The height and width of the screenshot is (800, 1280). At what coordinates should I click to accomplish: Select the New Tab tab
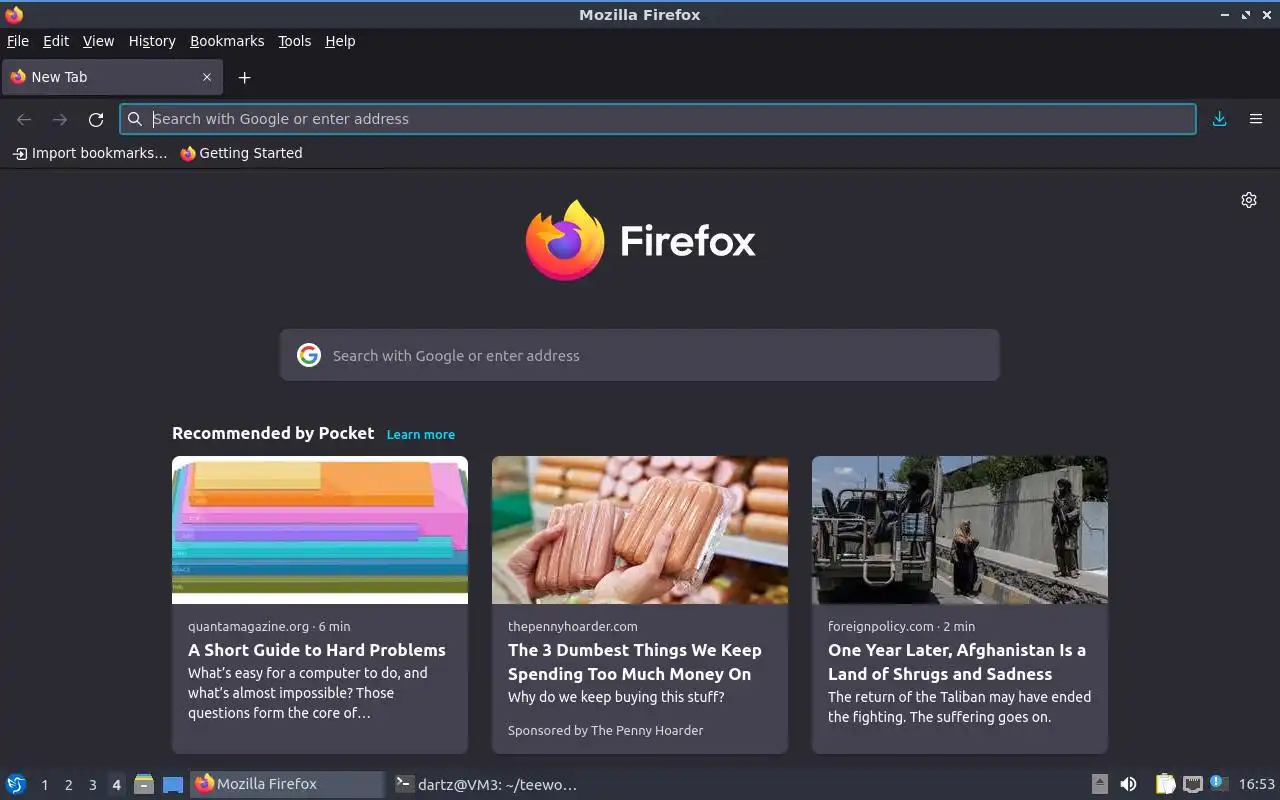(x=112, y=77)
